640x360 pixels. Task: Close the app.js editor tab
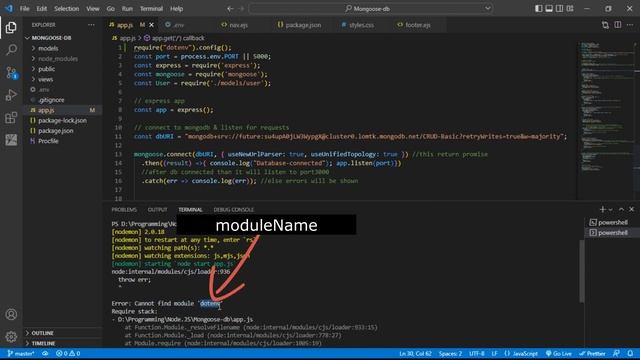click(x=151, y=25)
